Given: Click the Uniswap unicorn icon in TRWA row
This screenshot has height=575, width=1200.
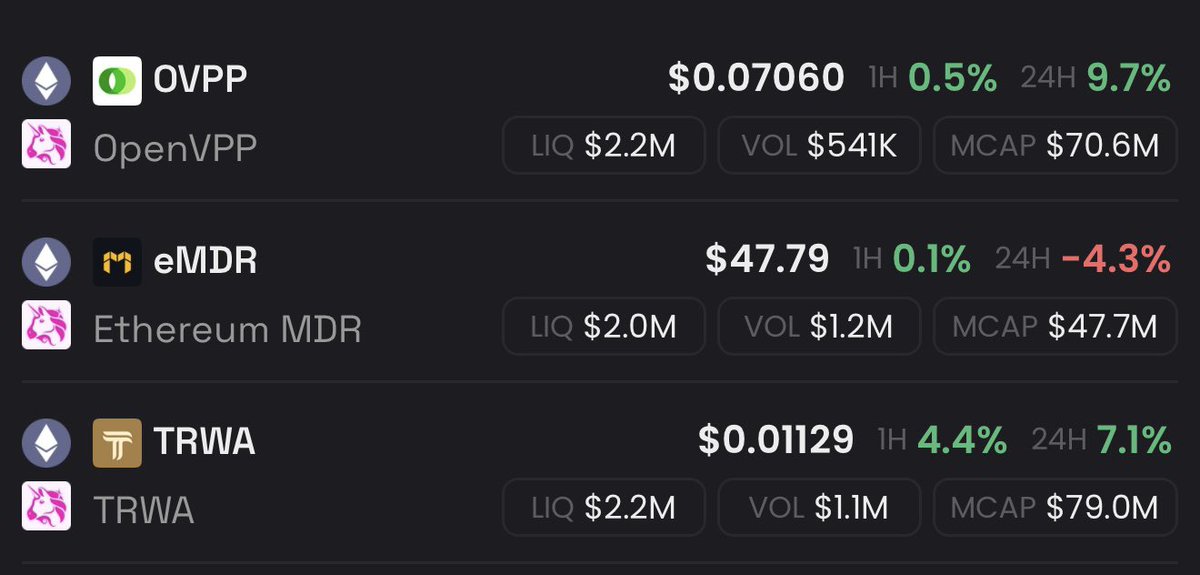Looking at the screenshot, I should tap(46, 506).
